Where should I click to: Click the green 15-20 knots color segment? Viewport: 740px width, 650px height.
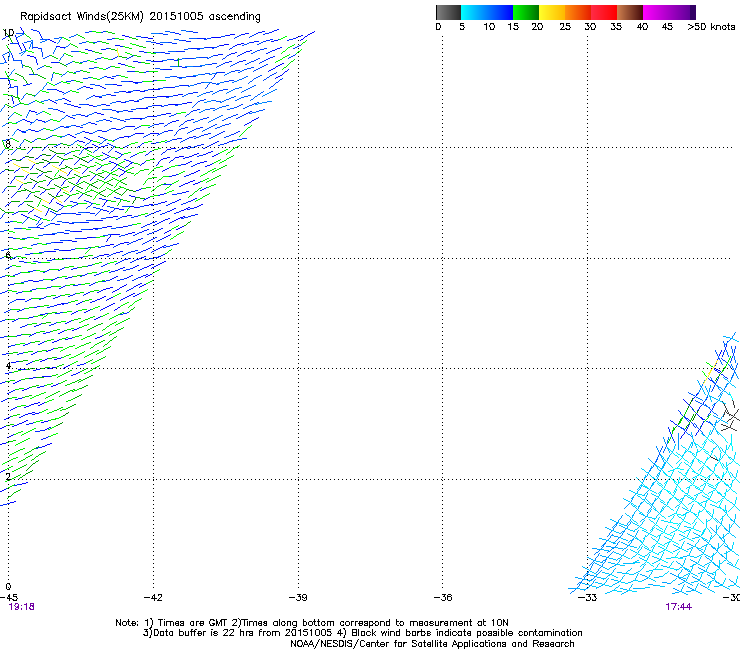526,12
